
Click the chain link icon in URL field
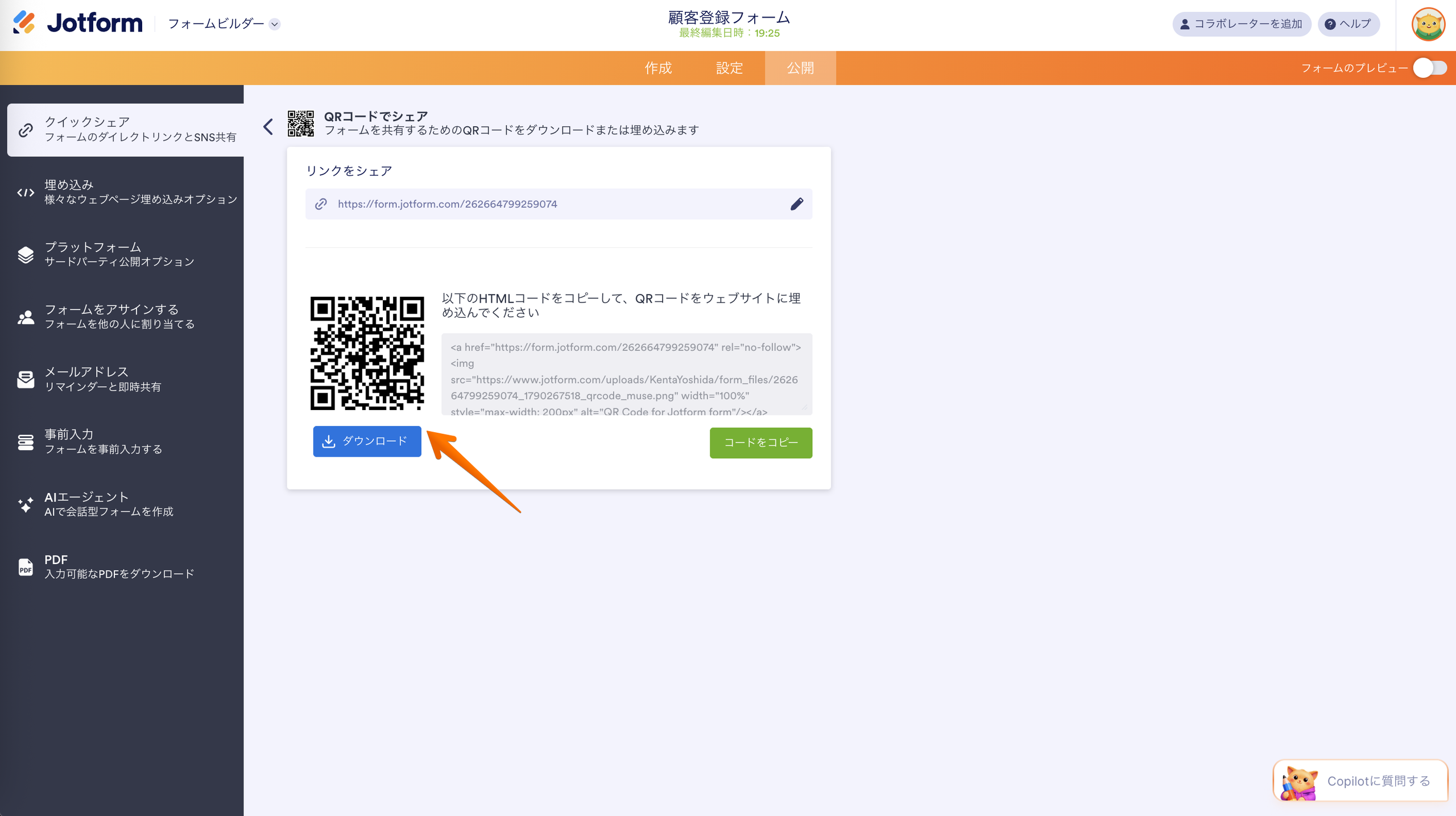[x=321, y=204]
